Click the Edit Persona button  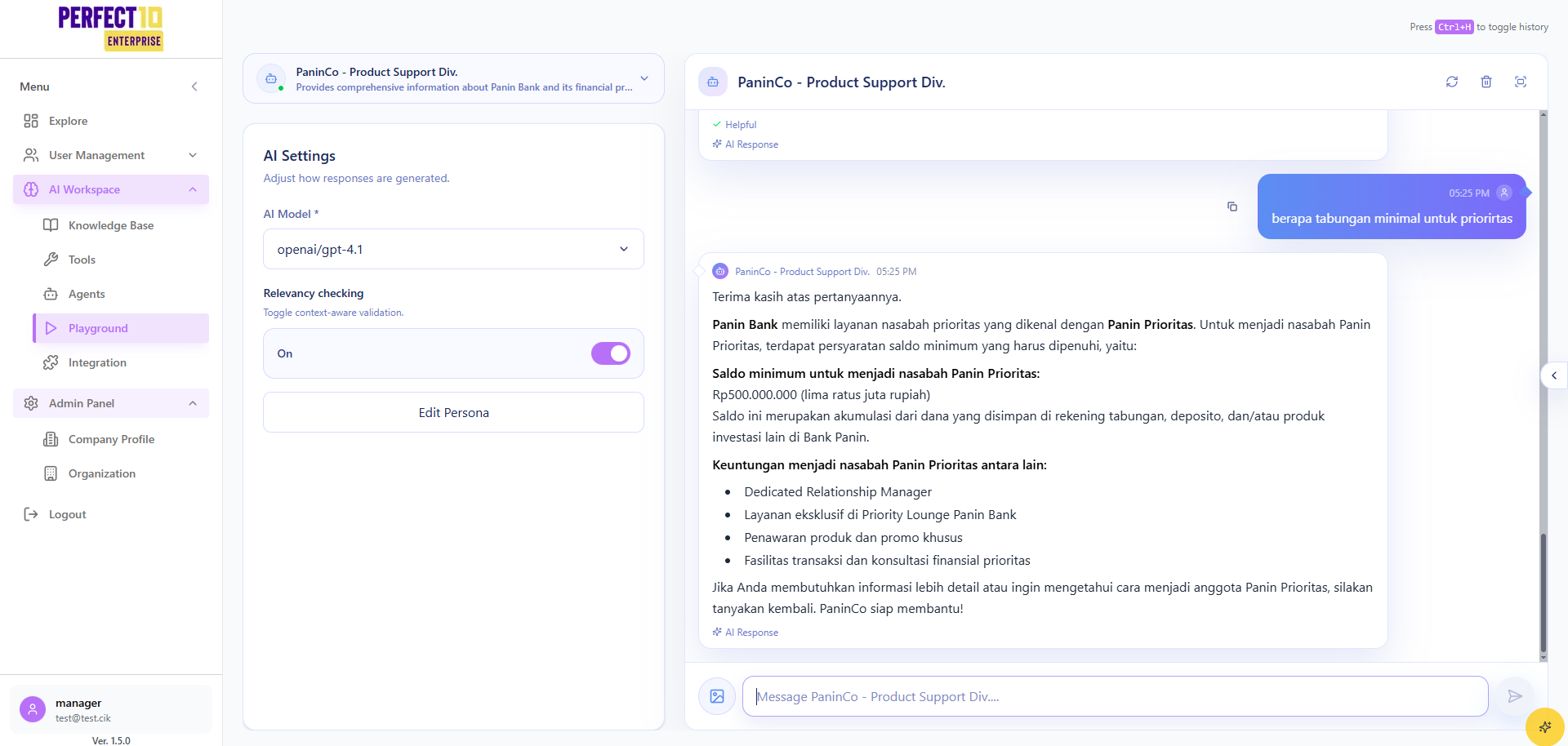click(x=453, y=412)
